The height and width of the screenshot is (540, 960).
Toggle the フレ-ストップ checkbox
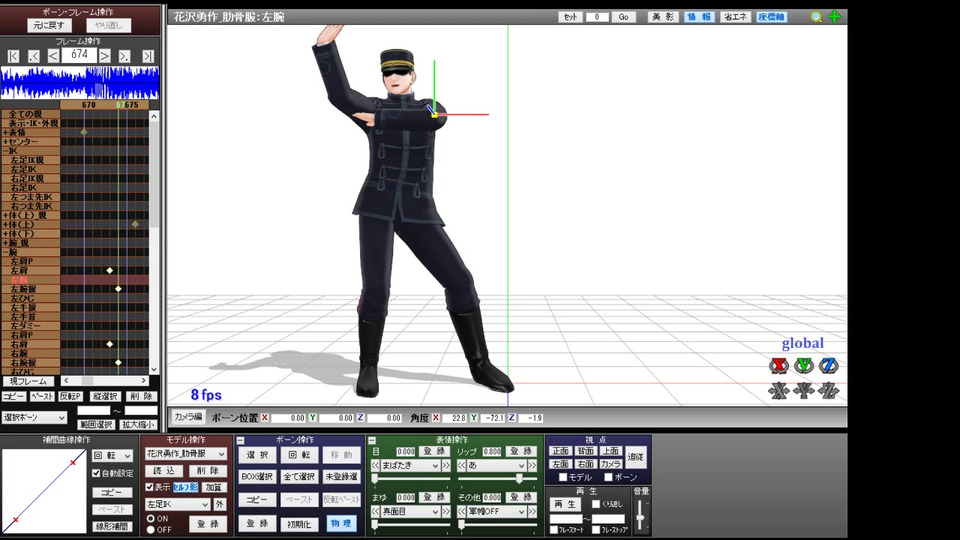595,530
